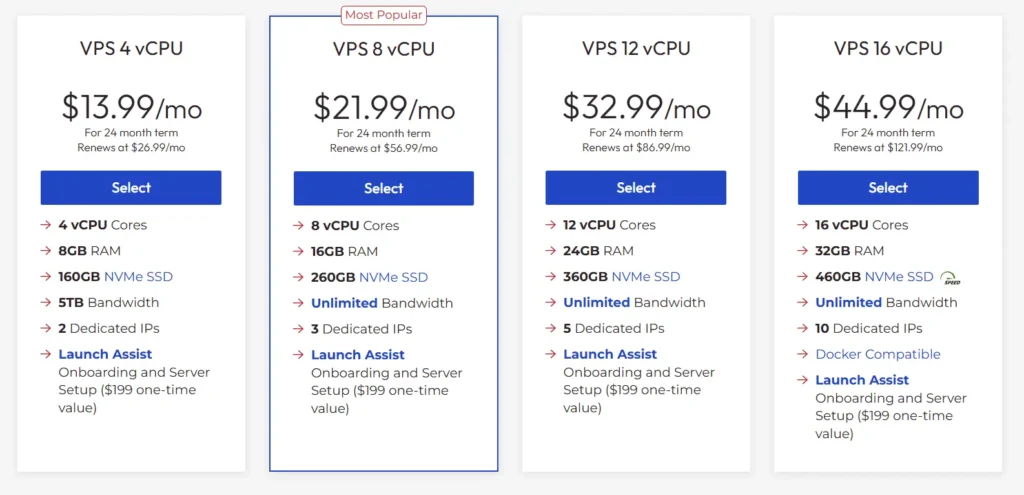This screenshot has width=1024, height=495.
Task: Click the Most Popular badge
Action: tap(383, 15)
